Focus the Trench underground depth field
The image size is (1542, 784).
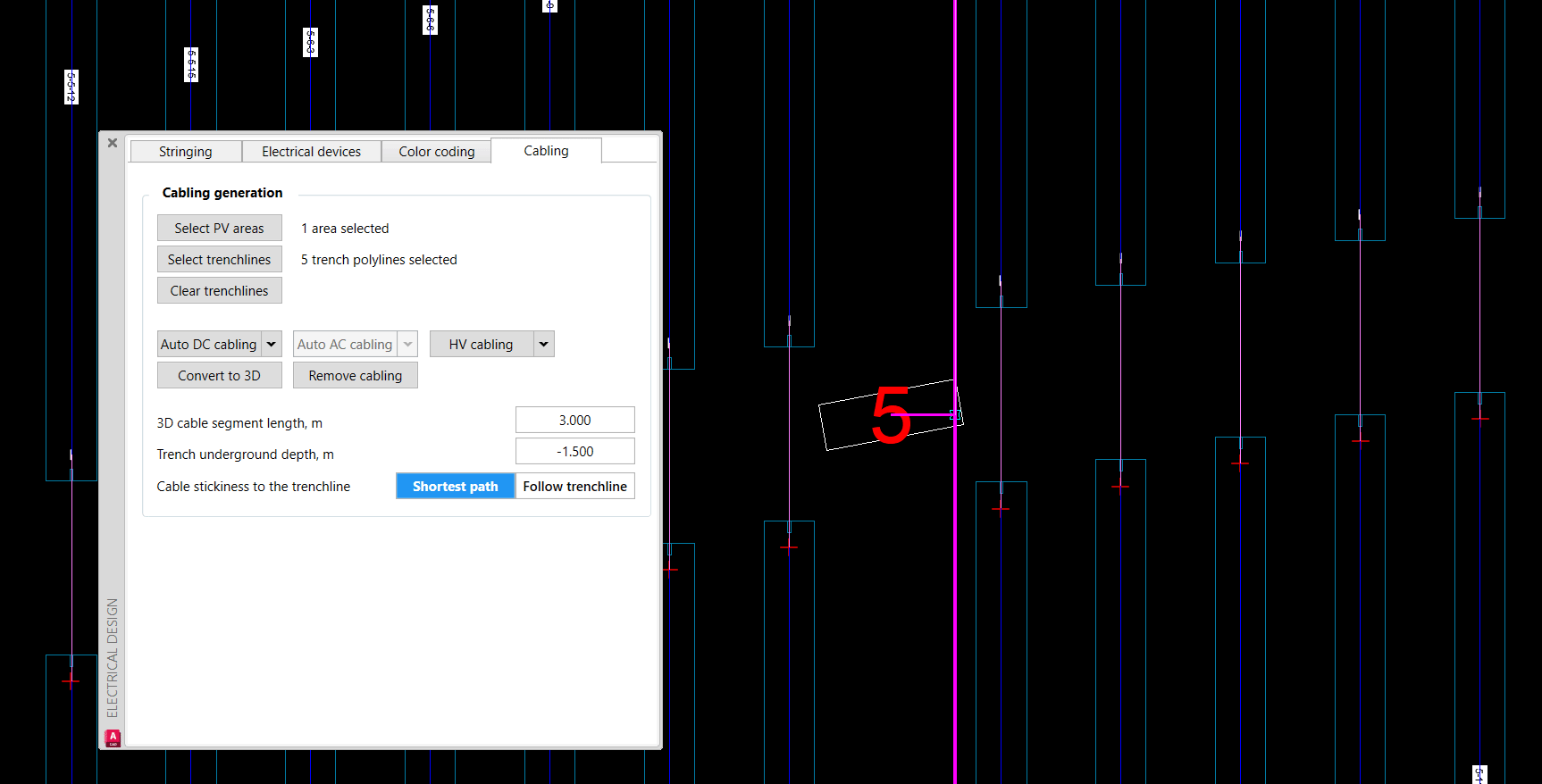(574, 452)
